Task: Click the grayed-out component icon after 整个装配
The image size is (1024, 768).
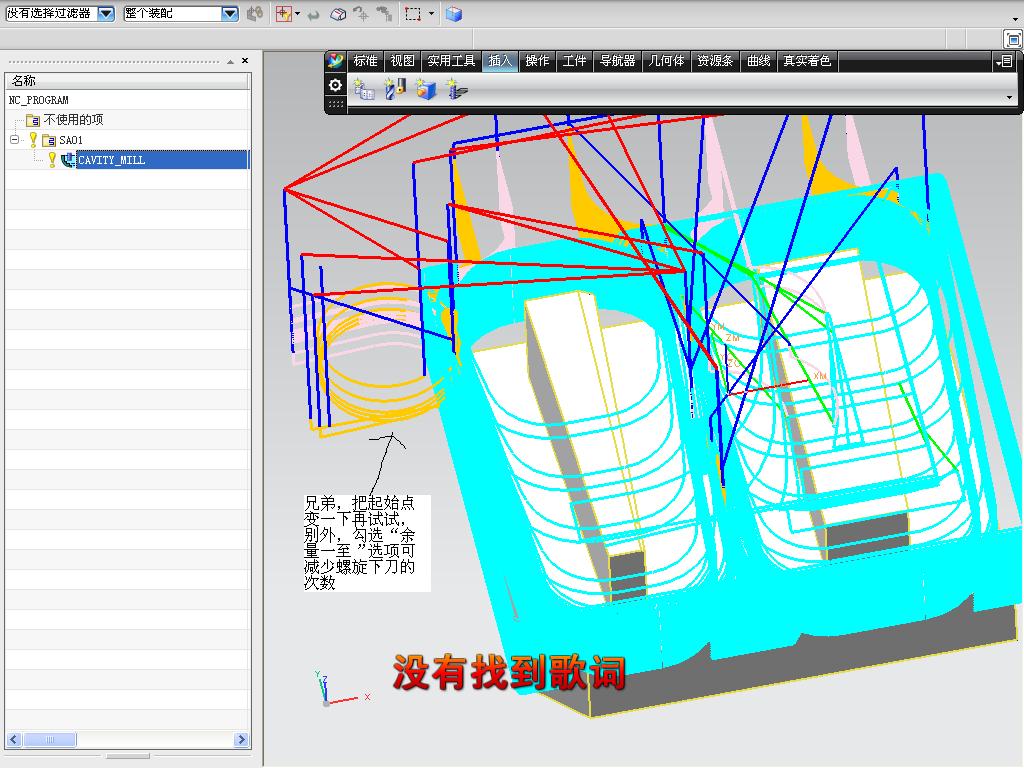Action: pyautogui.click(x=255, y=14)
